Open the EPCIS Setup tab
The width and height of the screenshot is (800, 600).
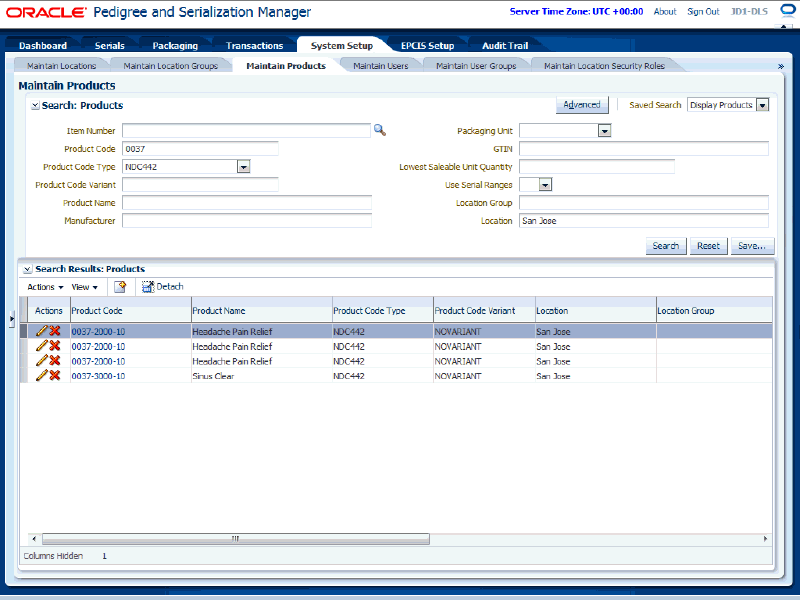pyautogui.click(x=428, y=45)
